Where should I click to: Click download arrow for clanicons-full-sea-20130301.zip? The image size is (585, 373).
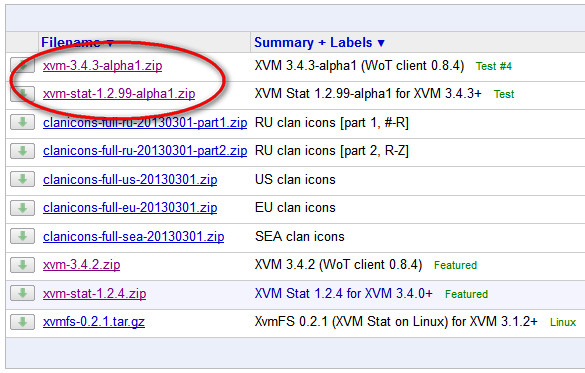tap(22, 236)
